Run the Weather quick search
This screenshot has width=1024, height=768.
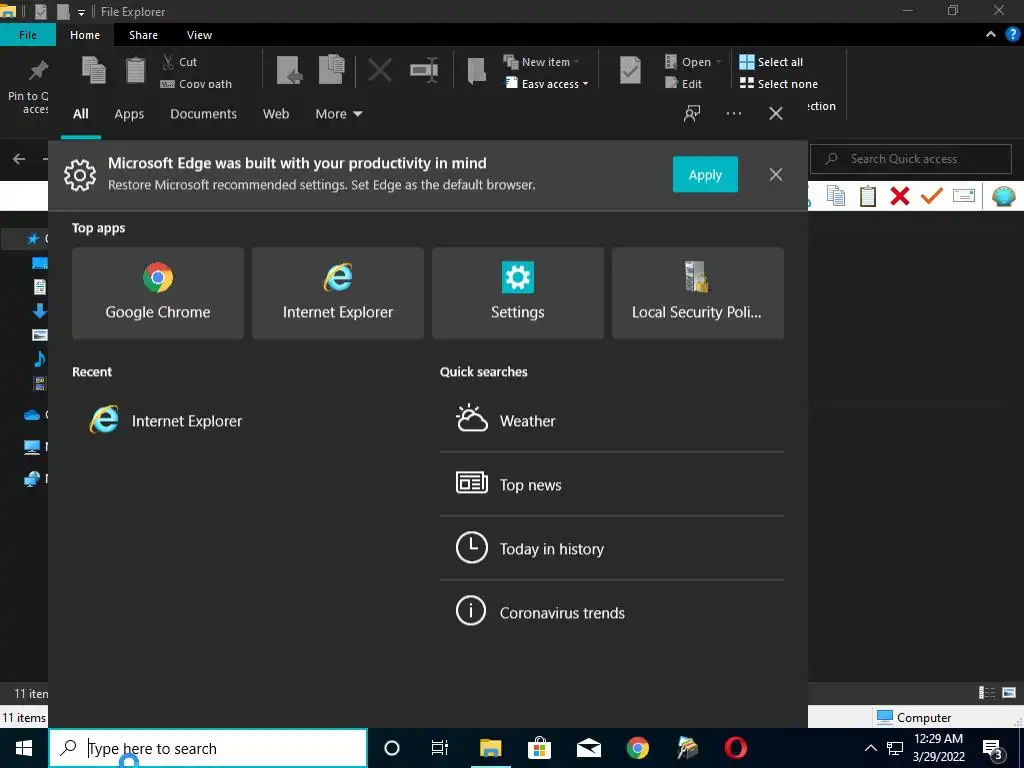611,421
